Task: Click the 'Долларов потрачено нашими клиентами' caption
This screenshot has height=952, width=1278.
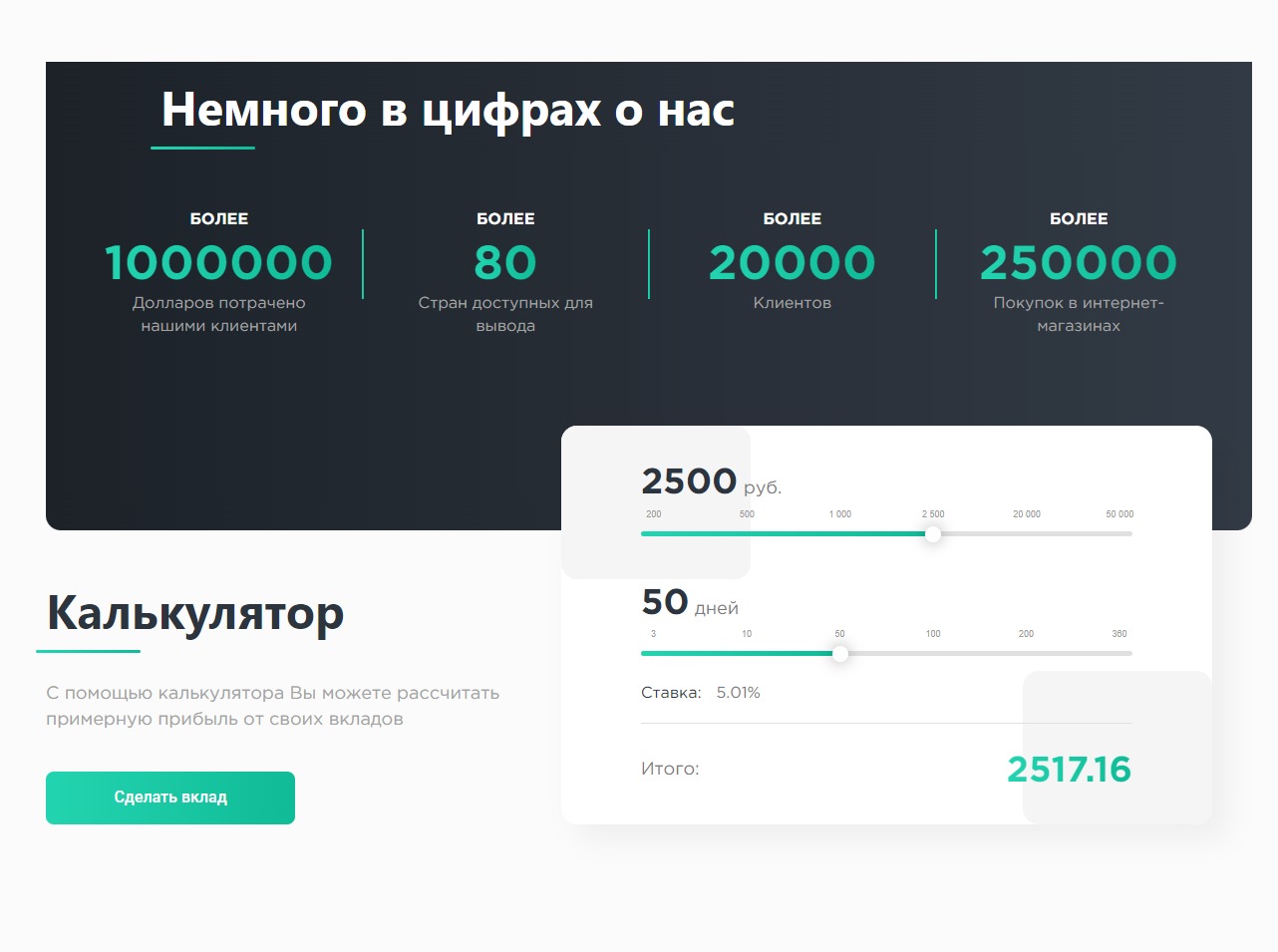Action: coord(219,314)
